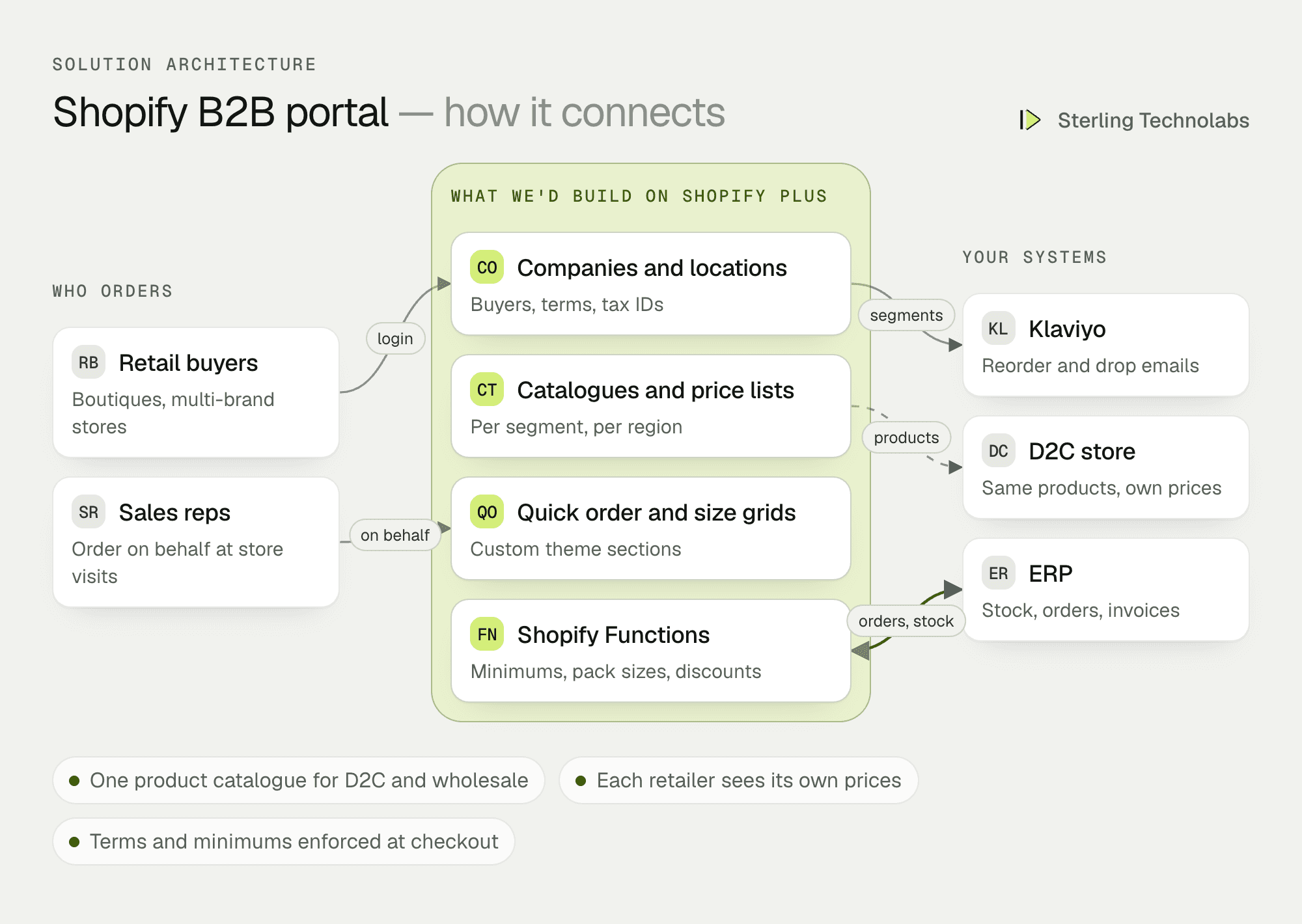Click the 'ERP' title

click(1051, 573)
